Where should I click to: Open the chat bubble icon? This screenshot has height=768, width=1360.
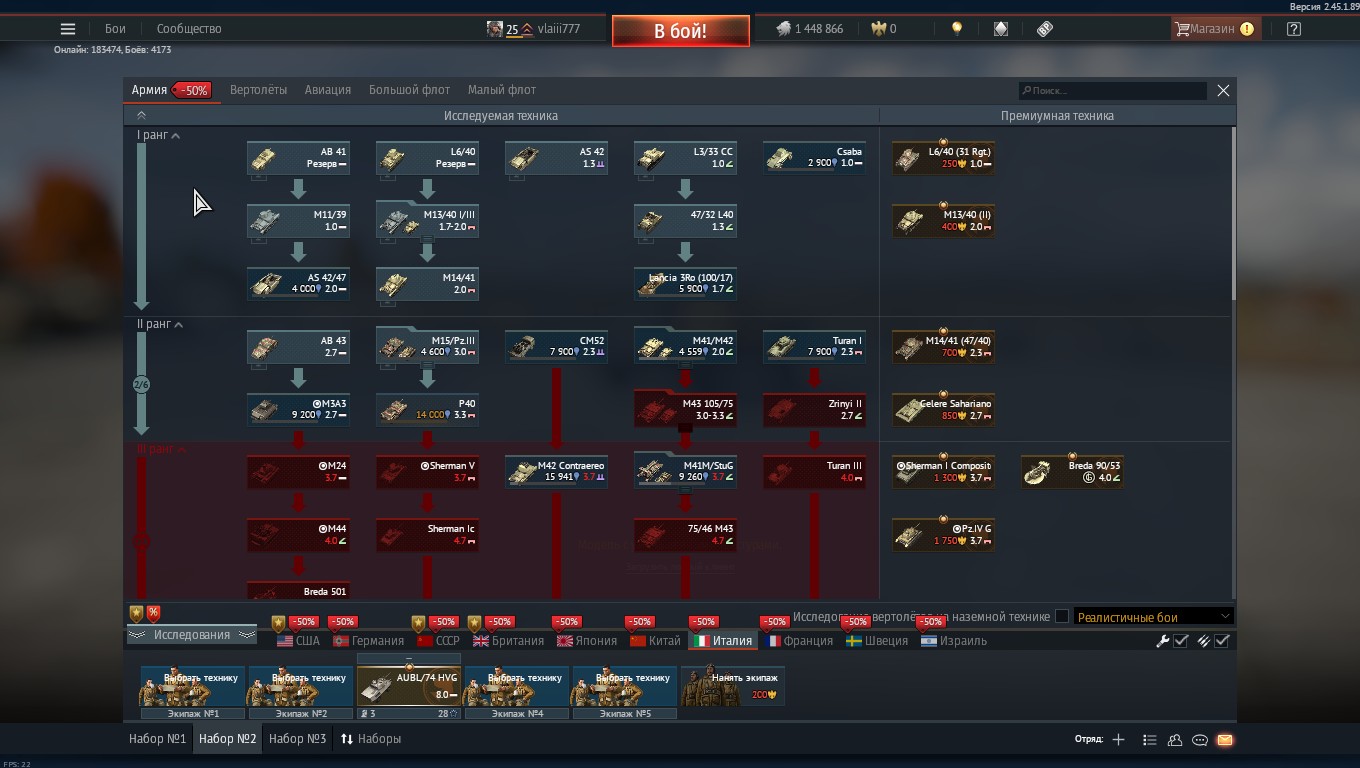click(1200, 740)
